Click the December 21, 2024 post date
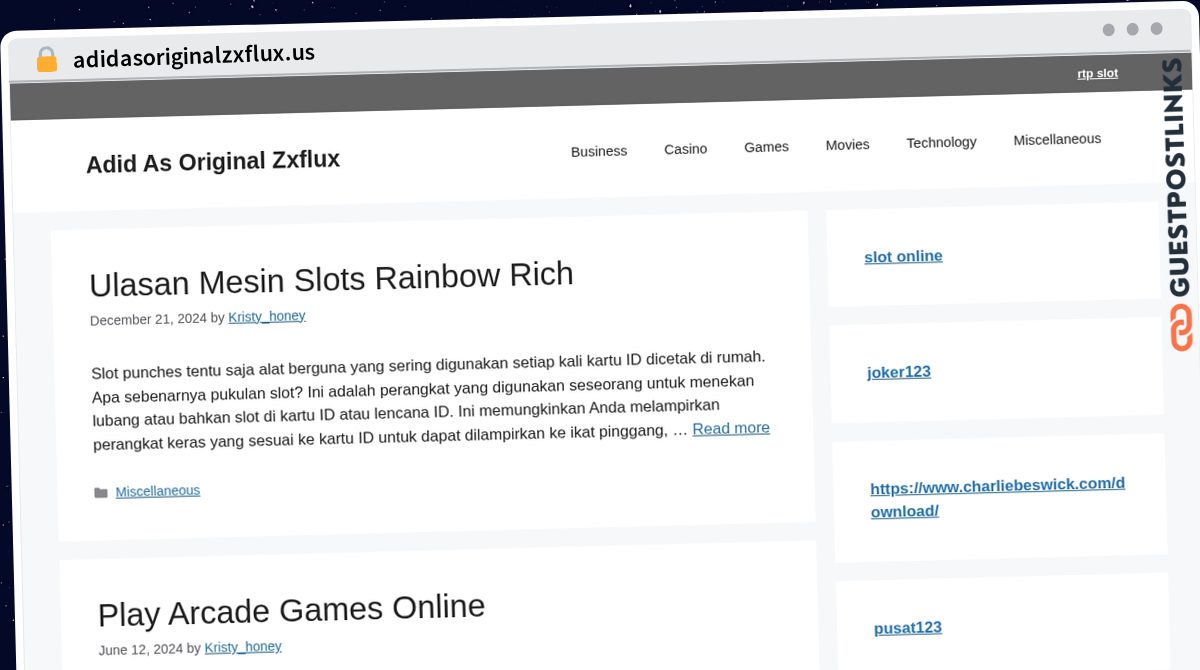1200x670 pixels. [x=148, y=320]
